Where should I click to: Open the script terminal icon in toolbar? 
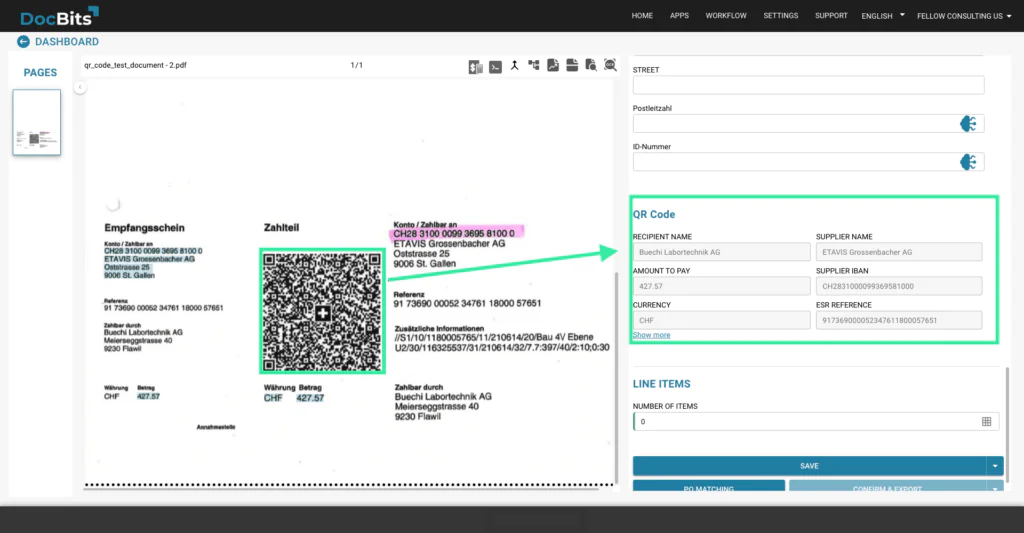(x=496, y=67)
